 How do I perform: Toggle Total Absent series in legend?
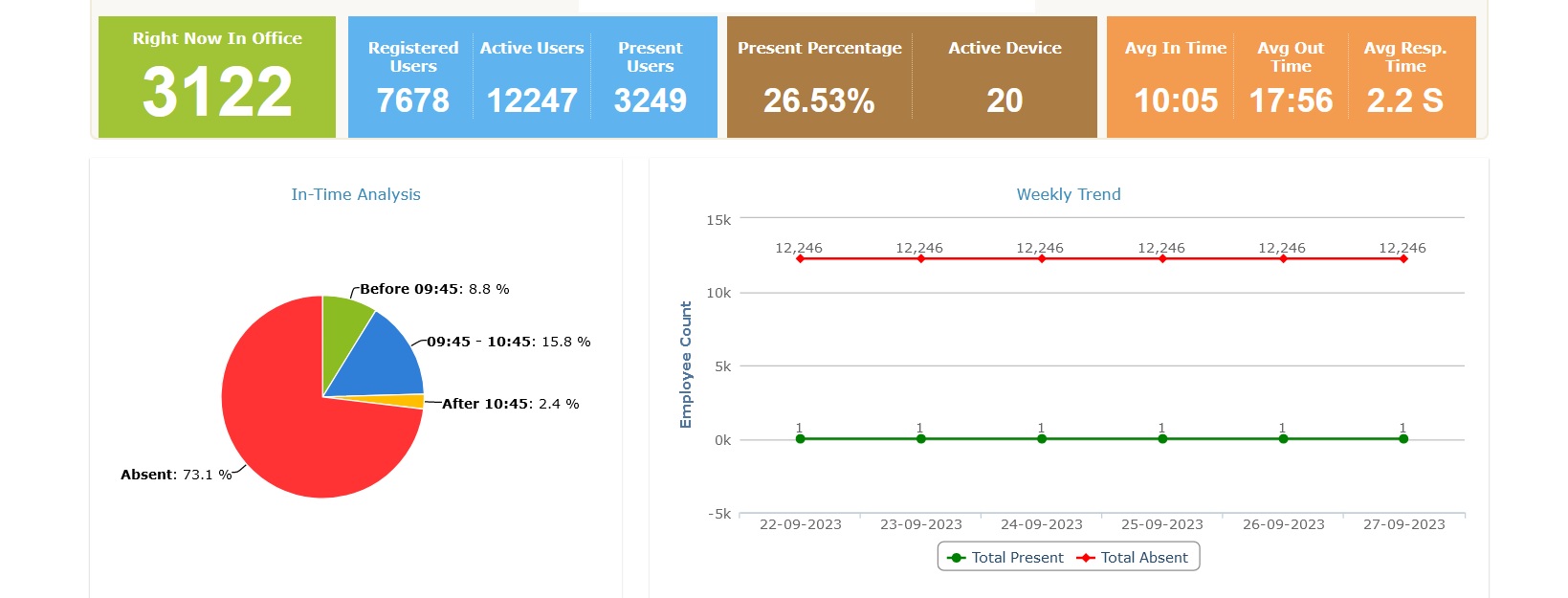click(1134, 558)
